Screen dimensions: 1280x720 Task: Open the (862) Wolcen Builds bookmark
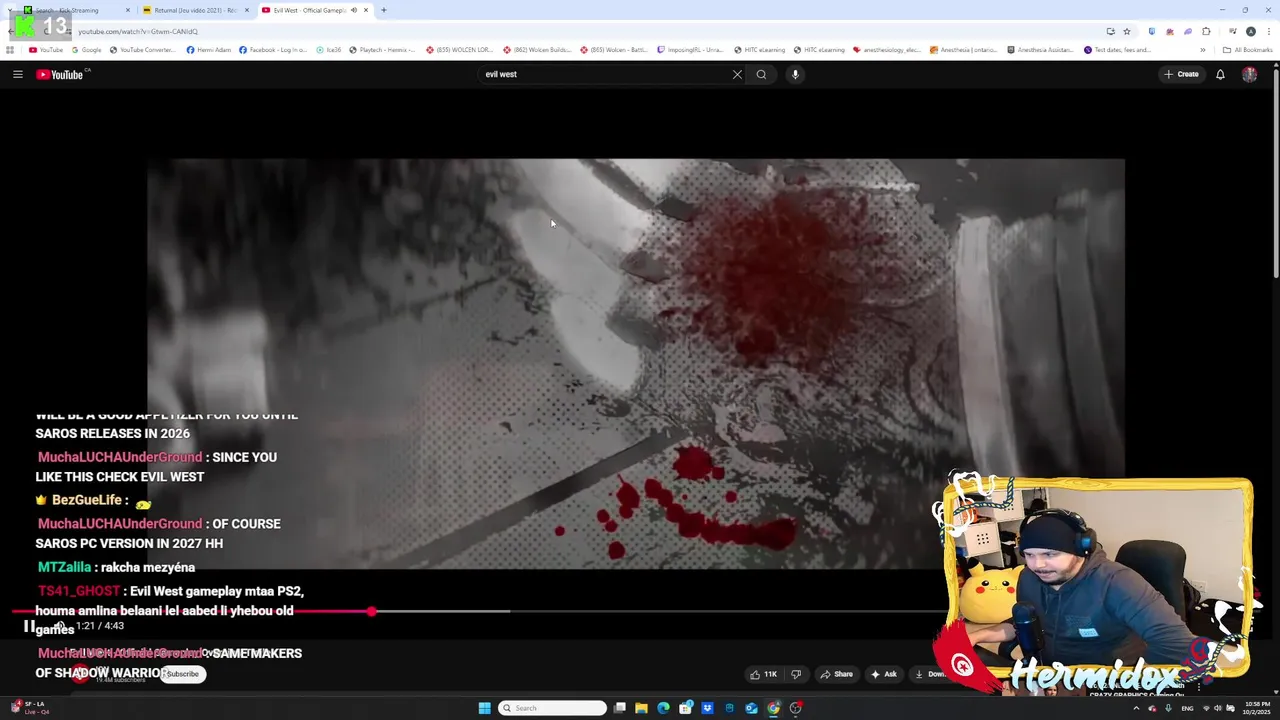(537, 50)
